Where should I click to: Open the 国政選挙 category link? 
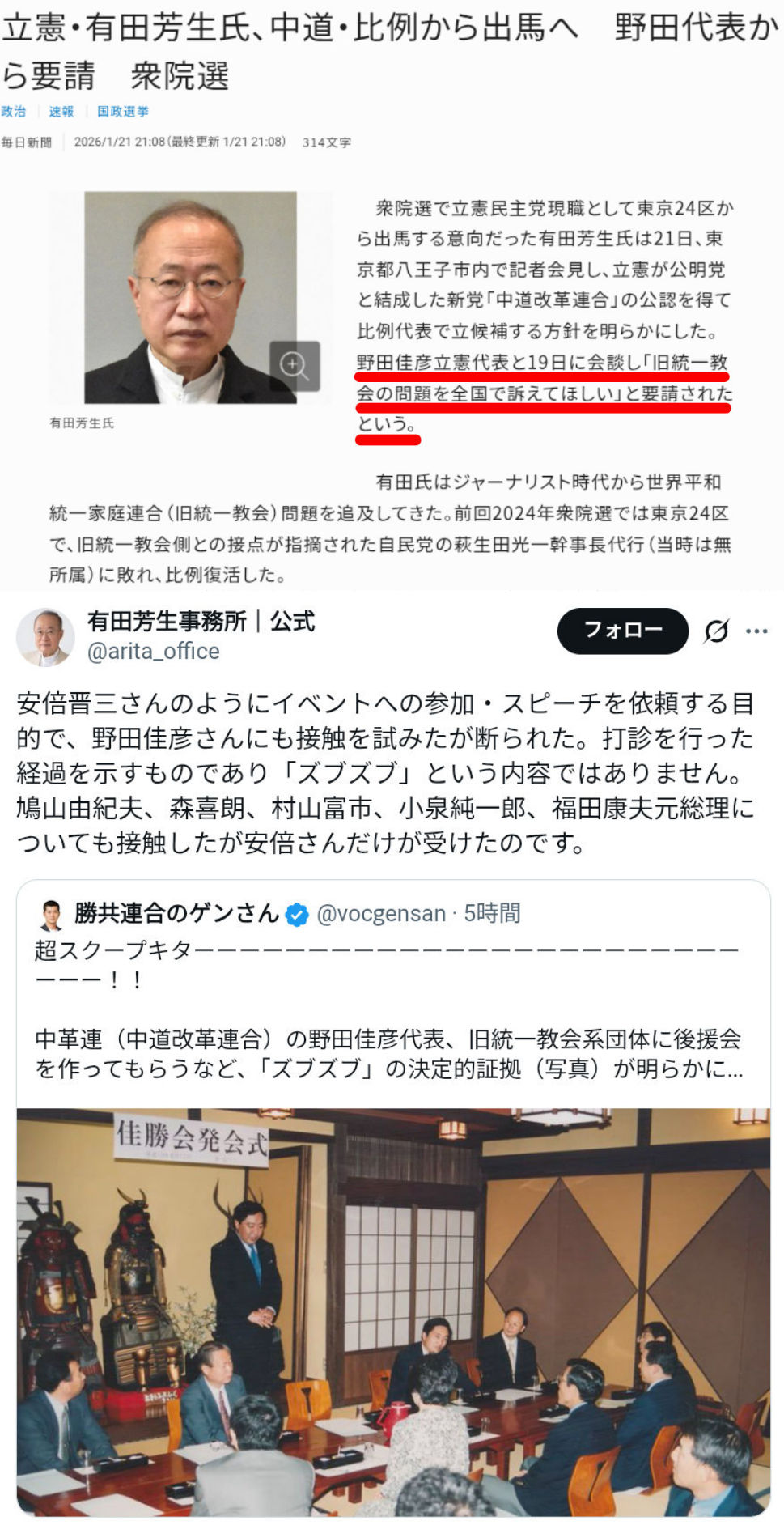(x=123, y=112)
